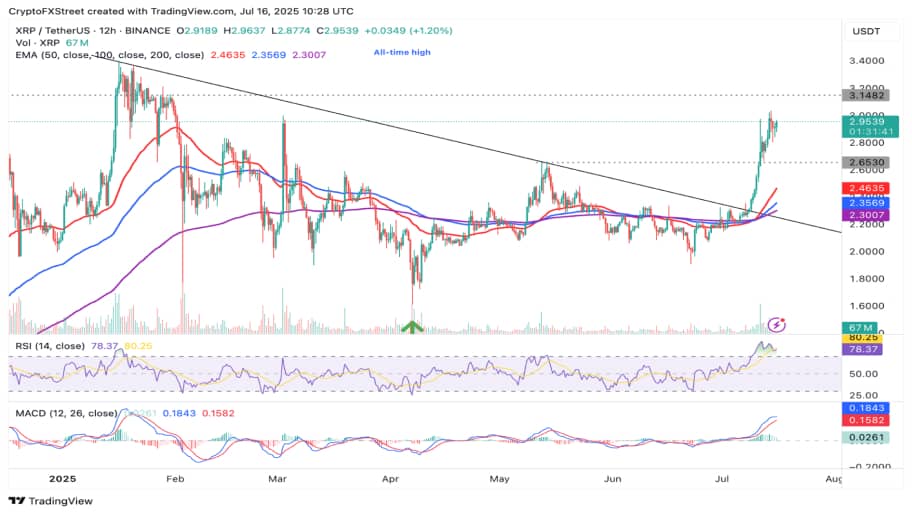Click the Vol · XRP legend label
The image size is (912, 513).
coord(38,42)
